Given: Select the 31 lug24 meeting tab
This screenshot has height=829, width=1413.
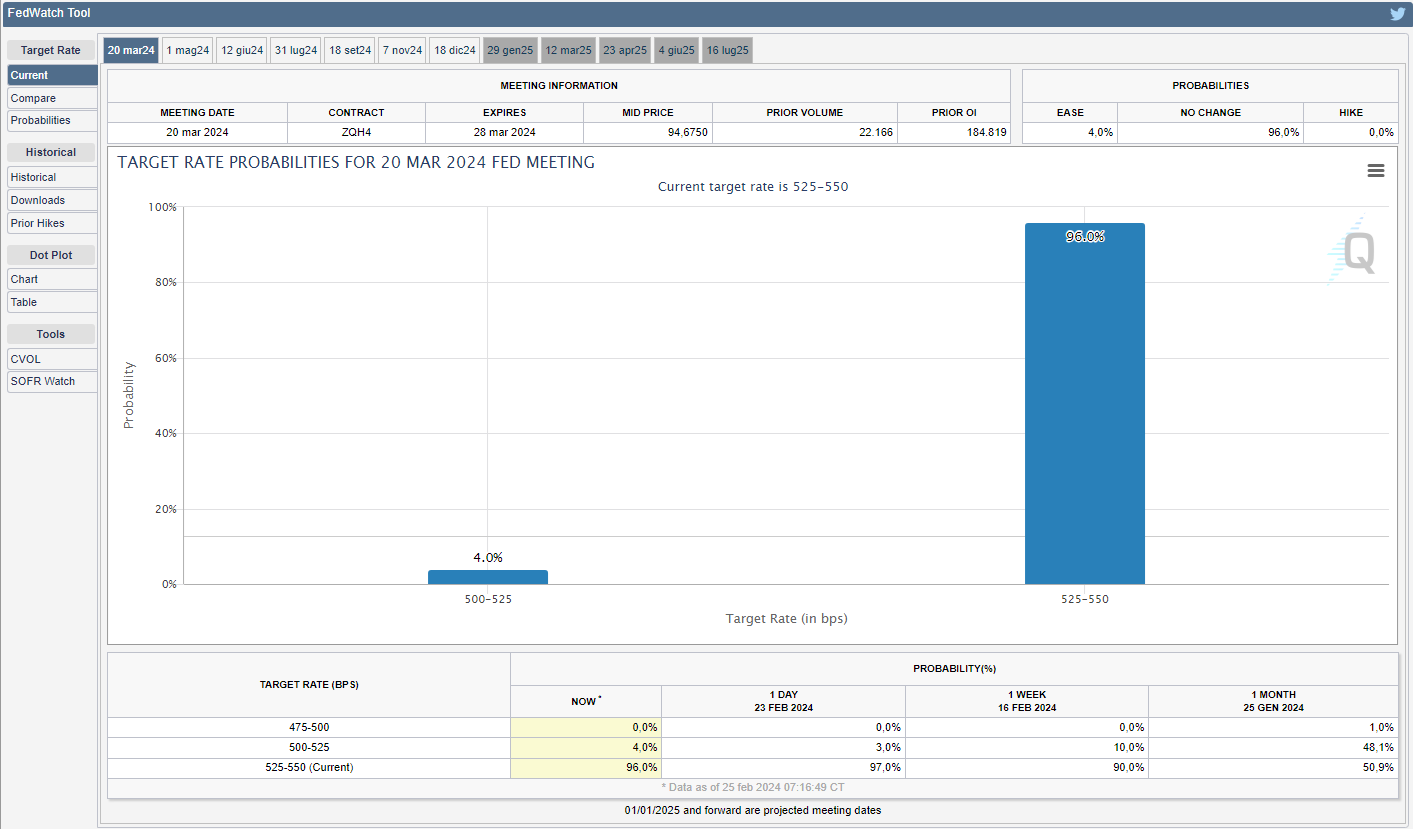Looking at the screenshot, I should point(296,50).
